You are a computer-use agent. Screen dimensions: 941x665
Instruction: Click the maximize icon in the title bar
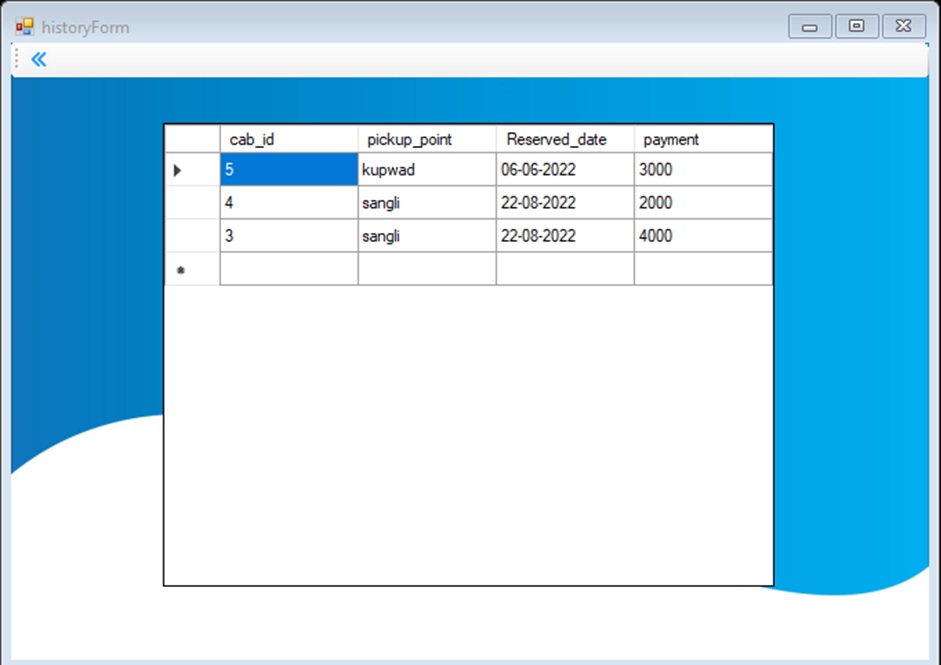pos(858,26)
